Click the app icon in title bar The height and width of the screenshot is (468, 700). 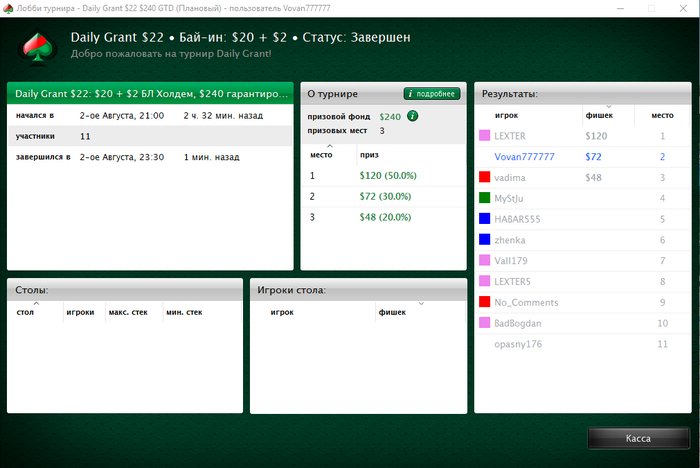click(x=8, y=8)
